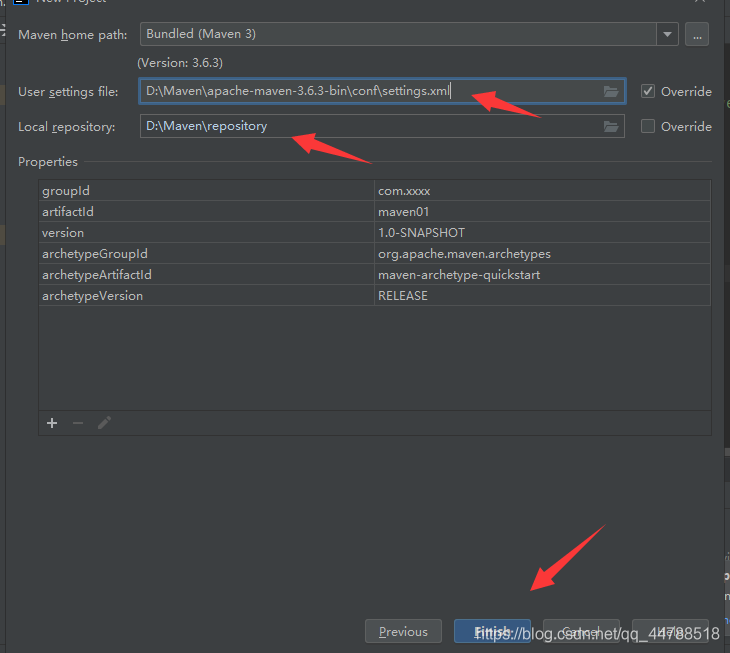Select the groupId property row
The width and height of the screenshot is (730, 653).
click(375, 191)
